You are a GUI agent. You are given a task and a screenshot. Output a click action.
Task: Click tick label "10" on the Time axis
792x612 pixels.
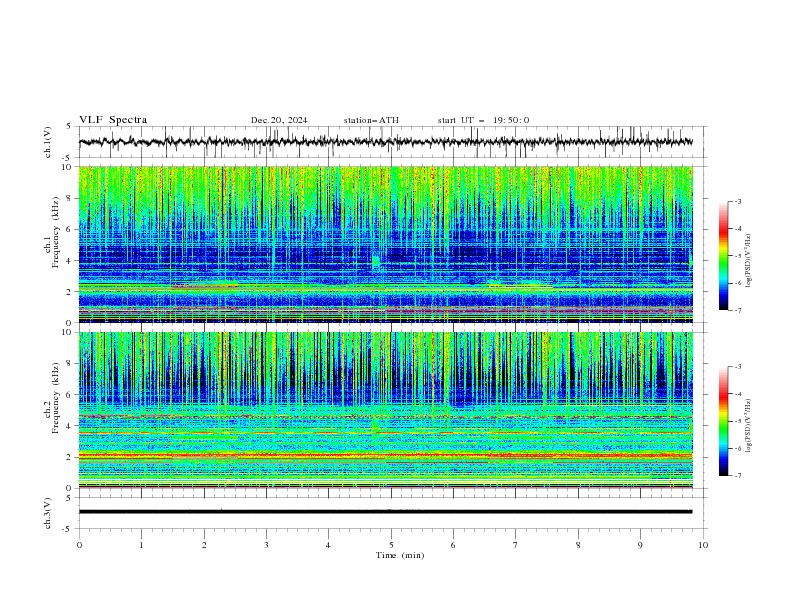703,545
